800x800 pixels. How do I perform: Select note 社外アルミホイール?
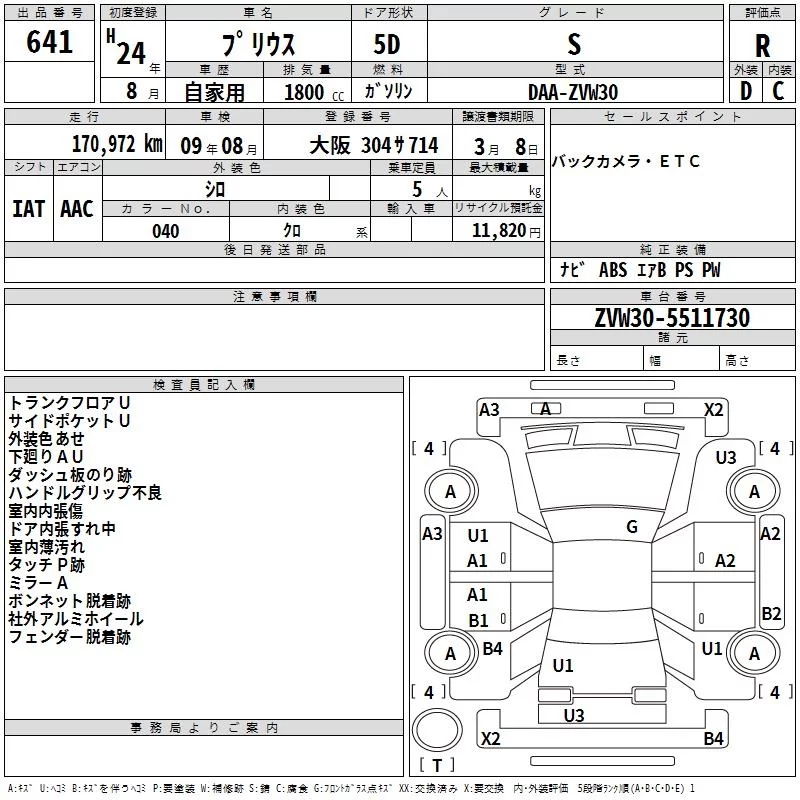point(76,619)
